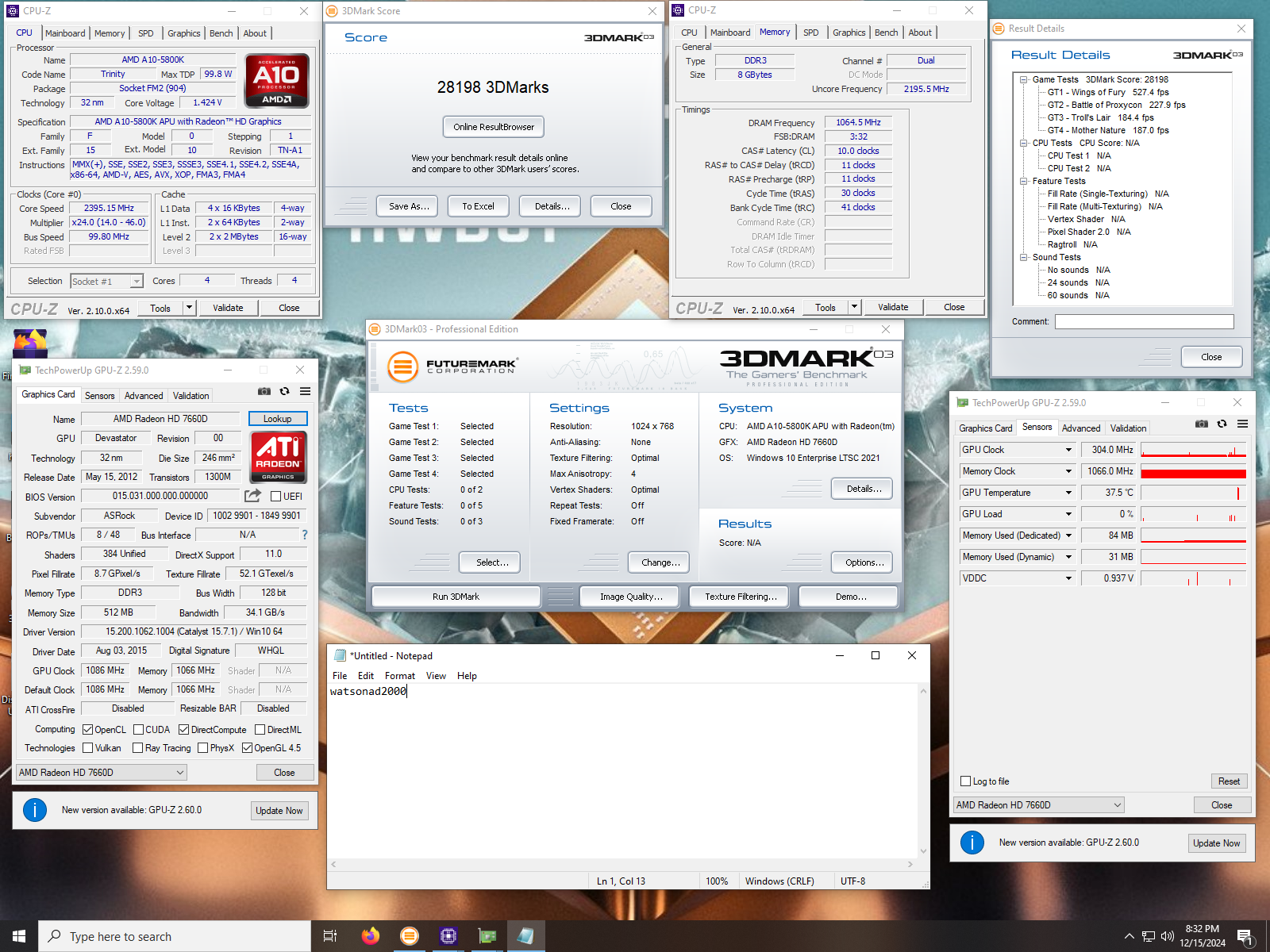
Task: Open hamburger menu in right GPU-Z Sensors window
Action: 1242,424
